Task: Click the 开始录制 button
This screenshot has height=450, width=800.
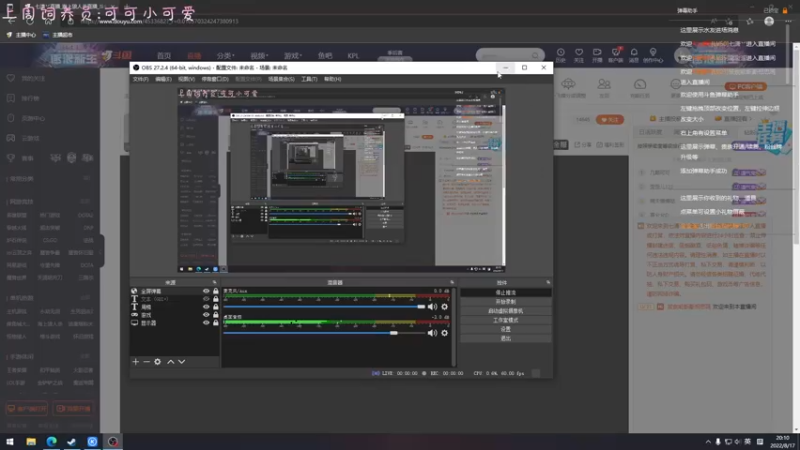Action: (506, 302)
